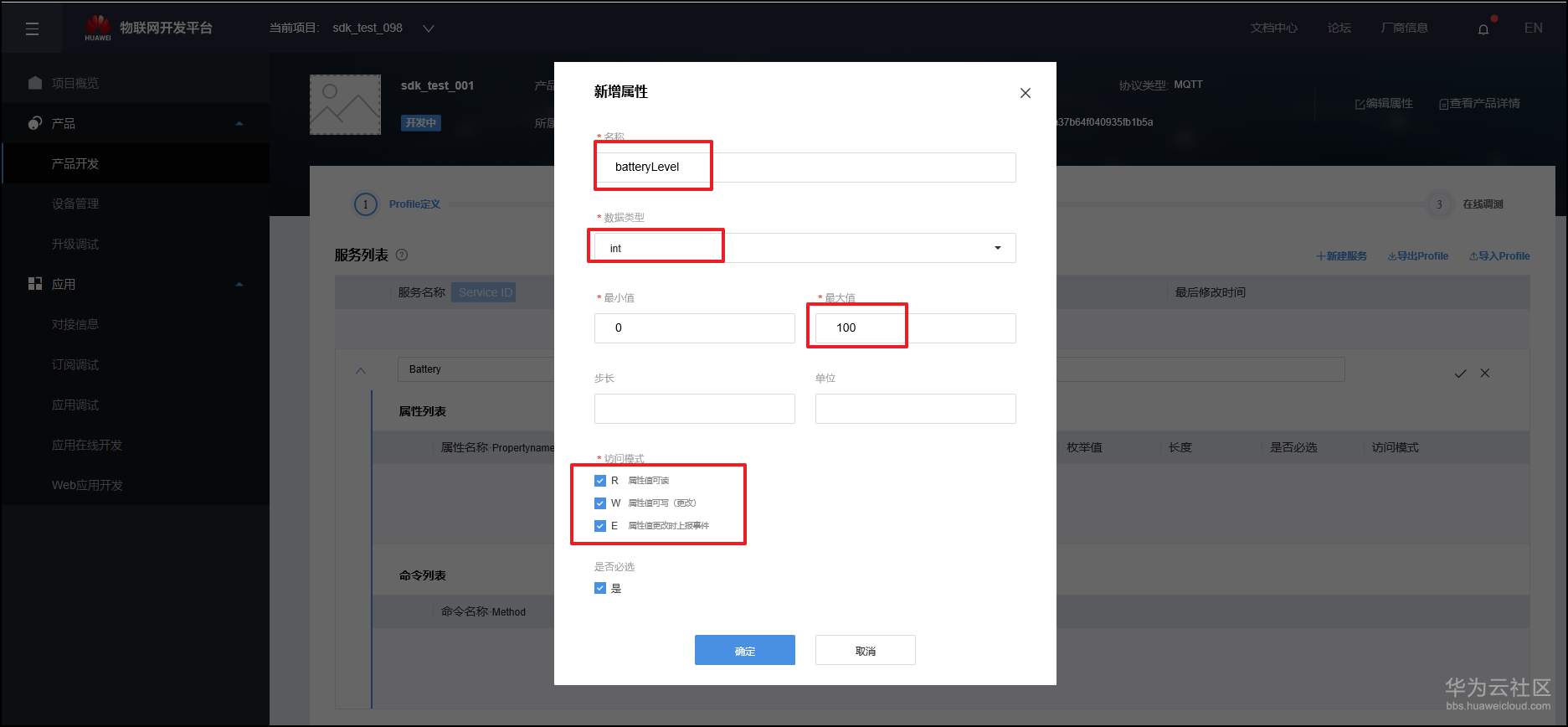The height and width of the screenshot is (727, 1568).
Task: Open the 数据类型 dropdown showing int
Action: 805,248
